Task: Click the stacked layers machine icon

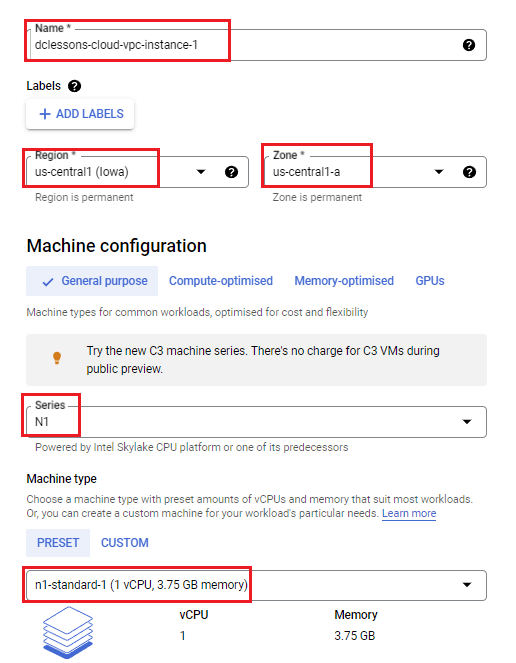Action: click(68, 632)
